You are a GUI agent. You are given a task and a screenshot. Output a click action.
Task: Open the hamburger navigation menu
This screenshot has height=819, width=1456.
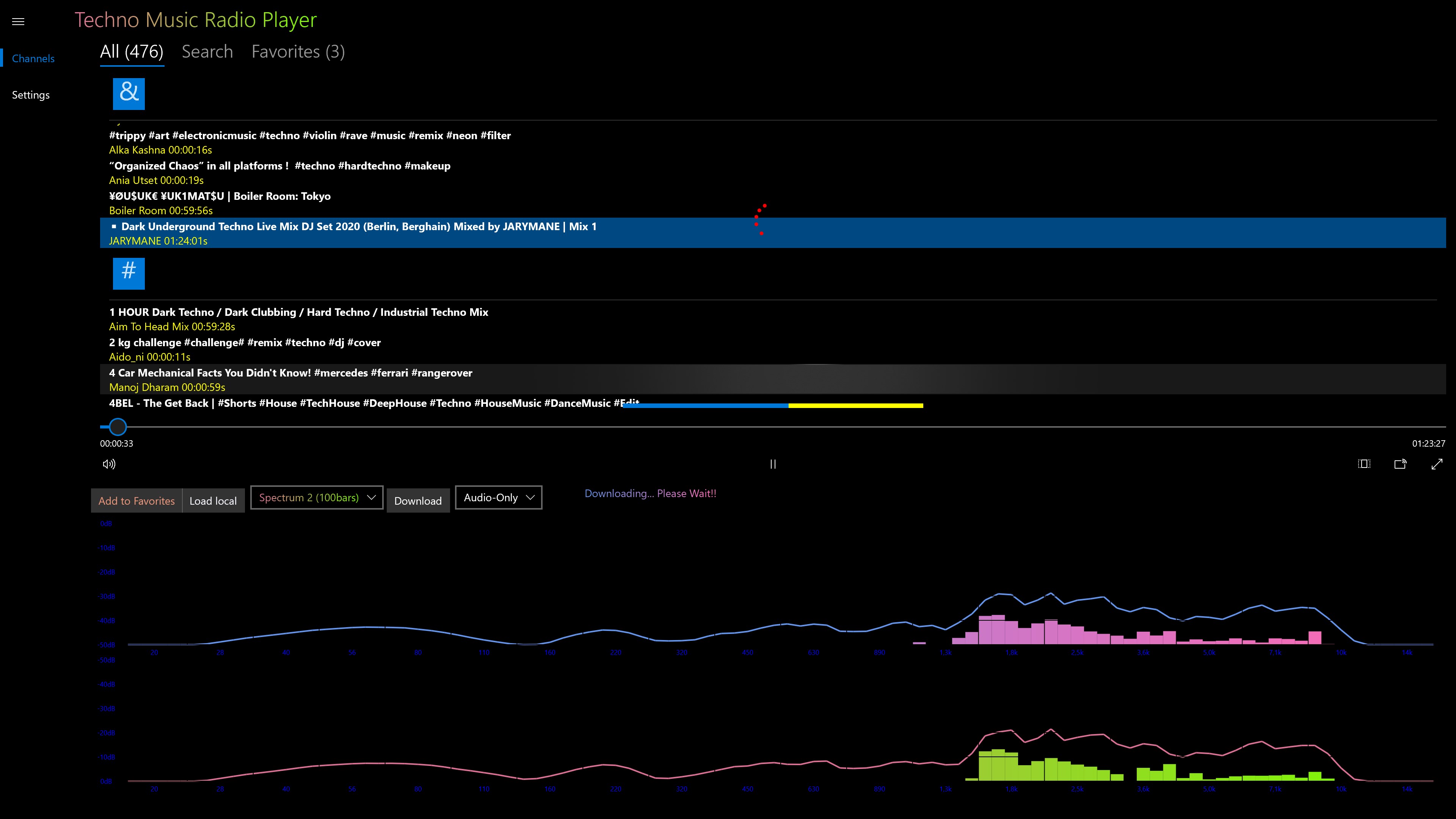[x=18, y=22]
